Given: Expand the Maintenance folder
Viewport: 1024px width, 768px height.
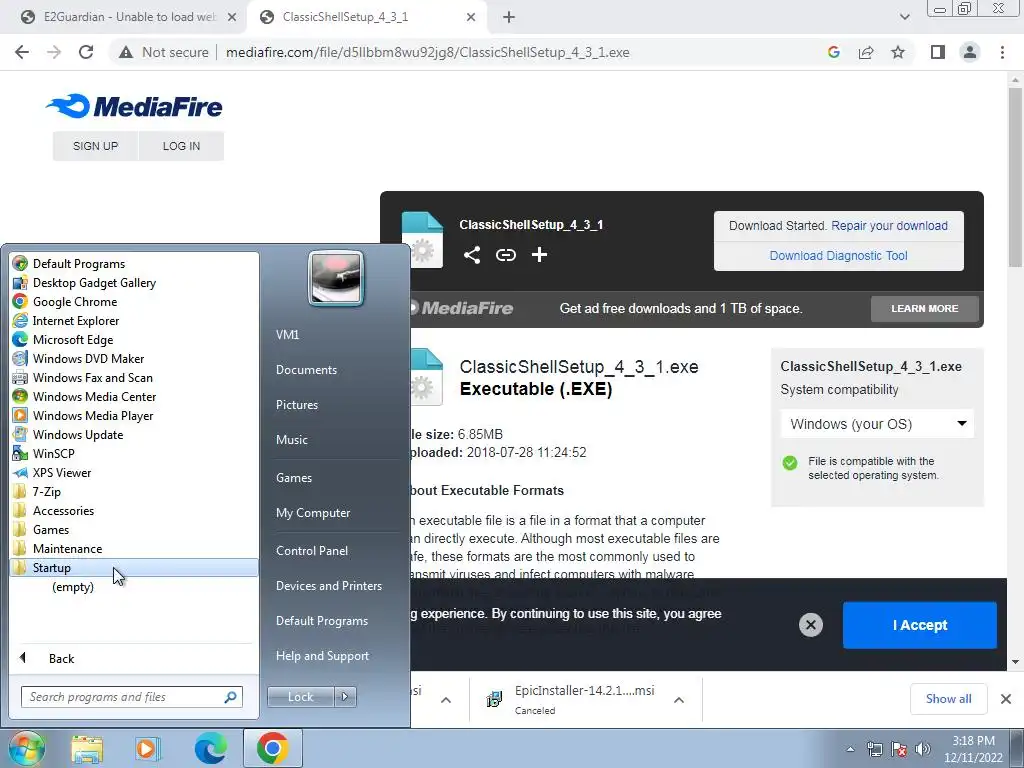Looking at the screenshot, I should click(x=134, y=549).
